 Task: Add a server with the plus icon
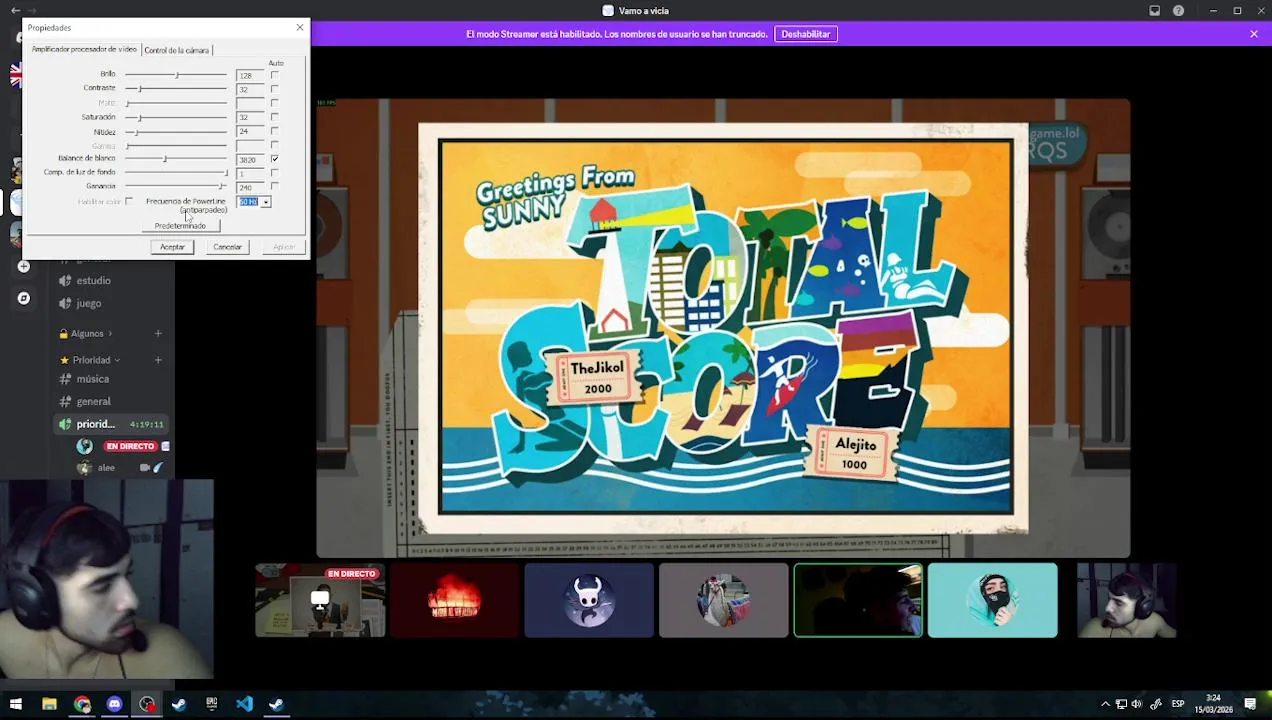[23, 267]
